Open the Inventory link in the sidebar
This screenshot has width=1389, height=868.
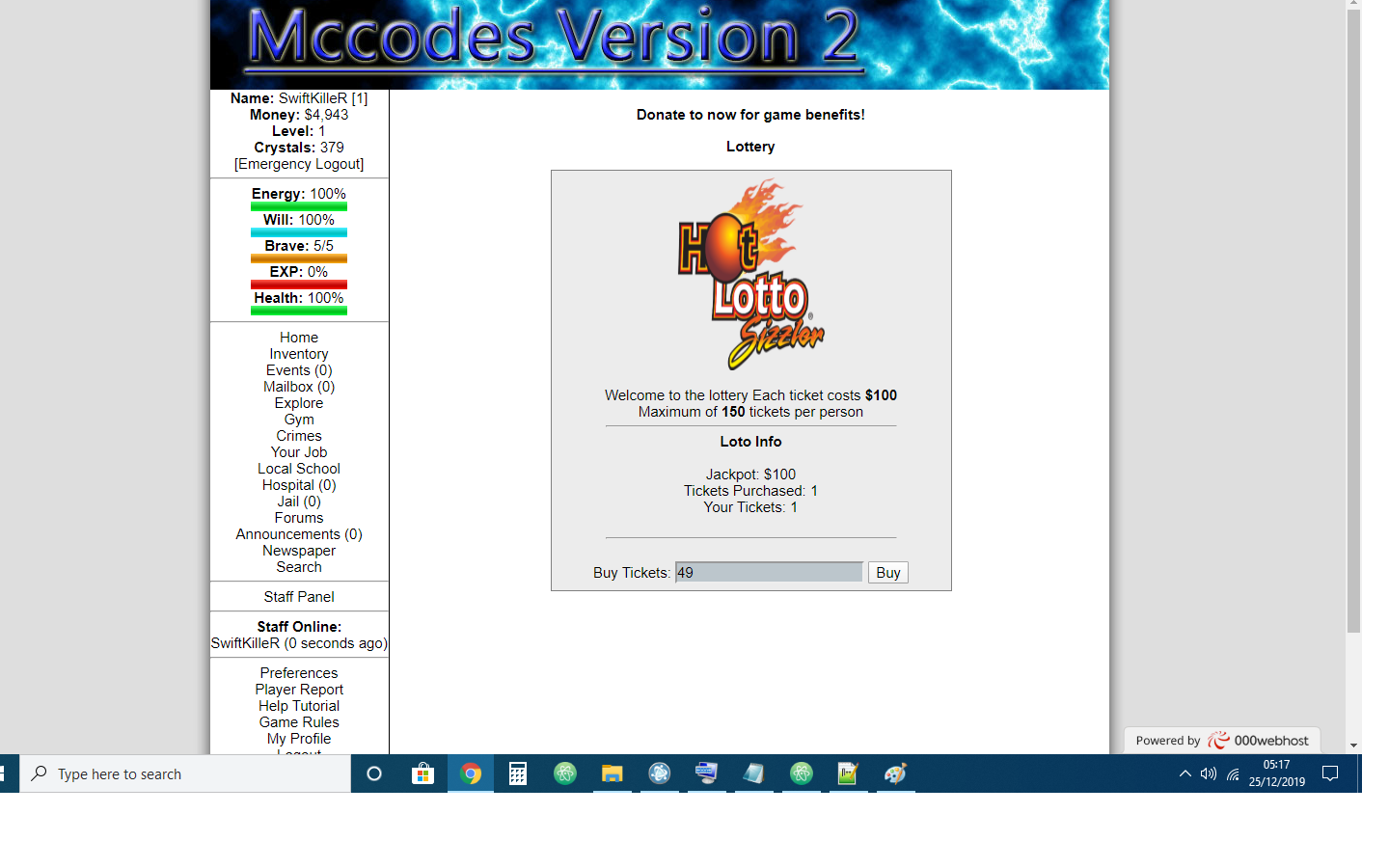299,354
